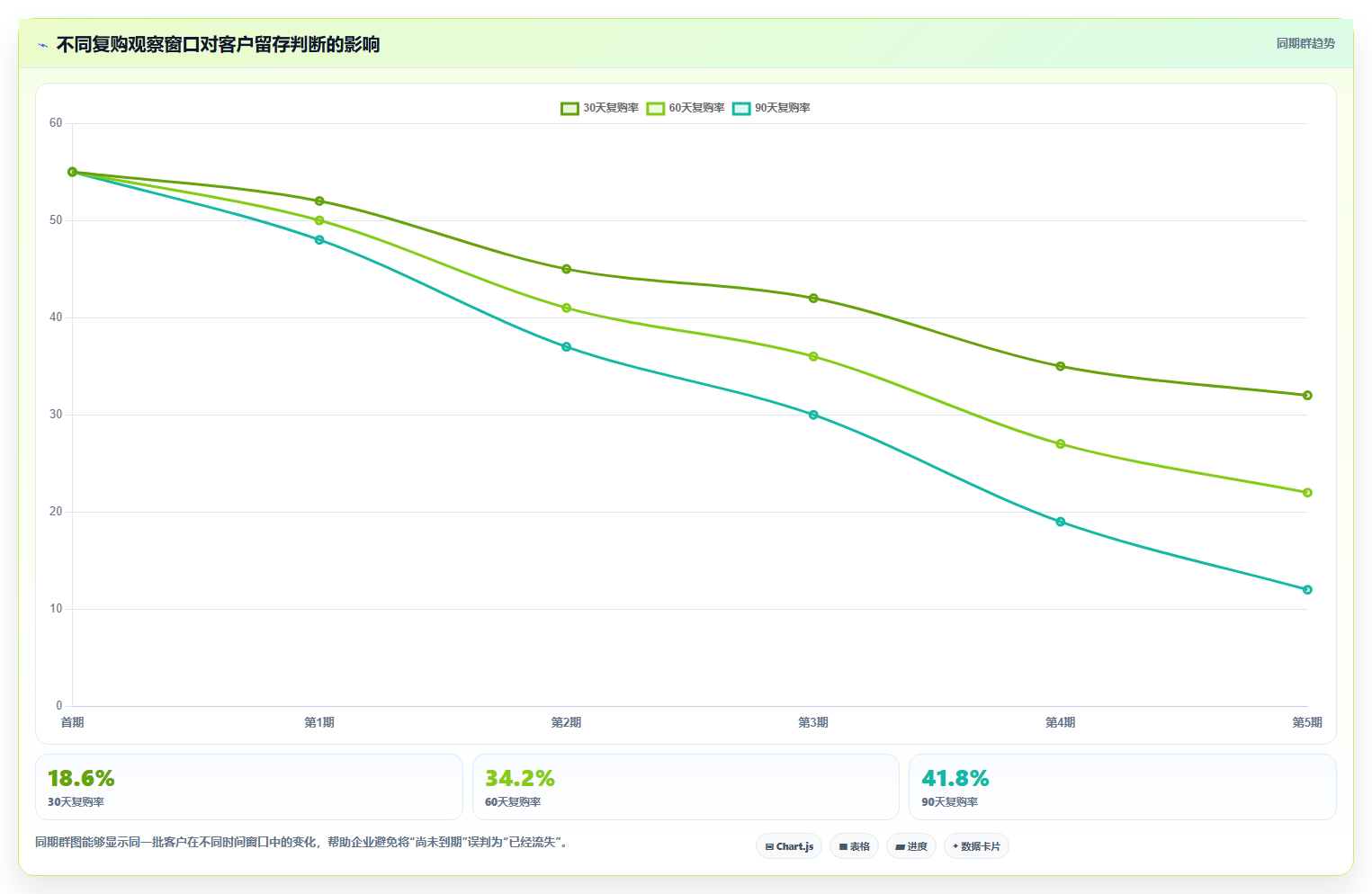
Task: Click the 90天复购率 point at 第4期
Action: click(x=1061, y=522)
